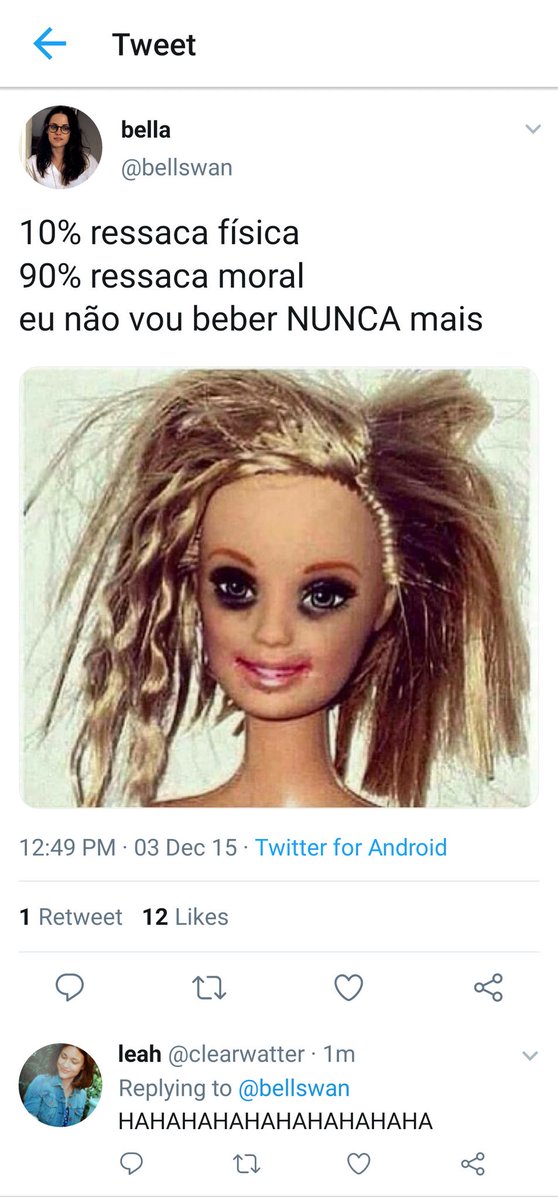
Task: View the 1 Retweet list
Action: pyautogui.click(x=71, y=917)
